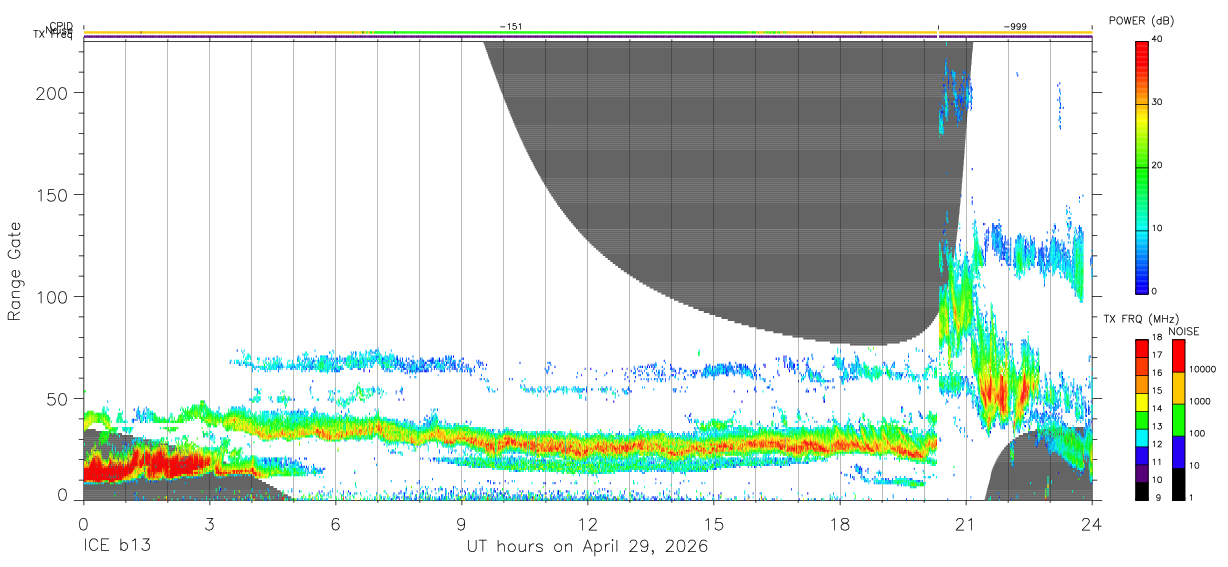Click the 12 tick on the UT hours axis
The height and width of the screenshot is (567, 1228).
(x=588, y=523)
